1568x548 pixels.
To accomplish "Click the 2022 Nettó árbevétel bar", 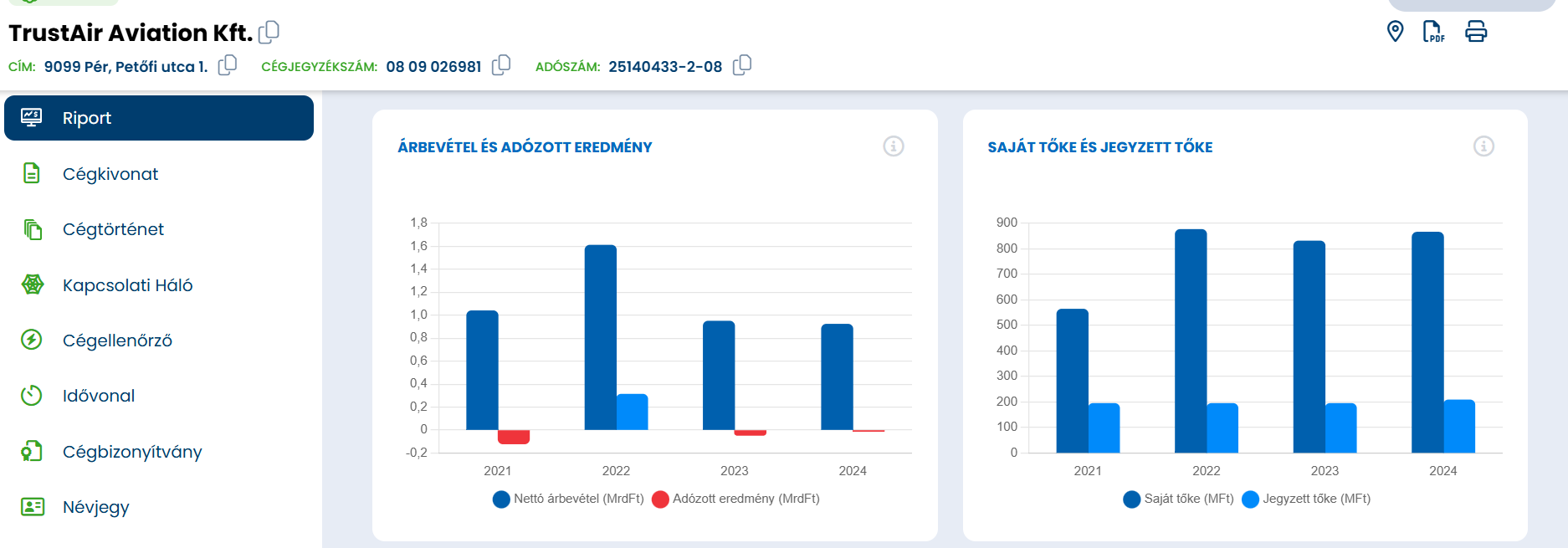I will pyautogui.click(x=600, y=337).
